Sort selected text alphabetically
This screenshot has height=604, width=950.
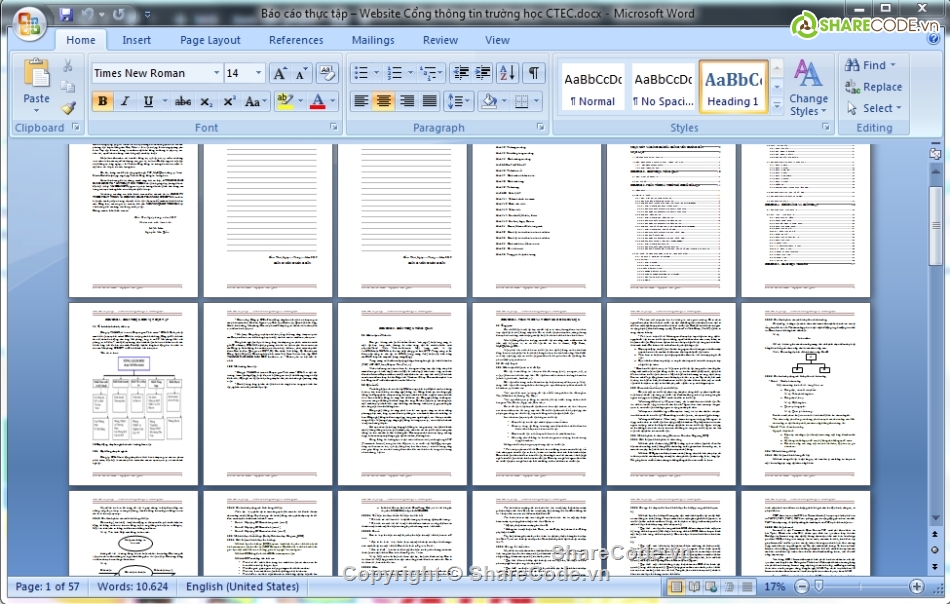tap(507, 73)
